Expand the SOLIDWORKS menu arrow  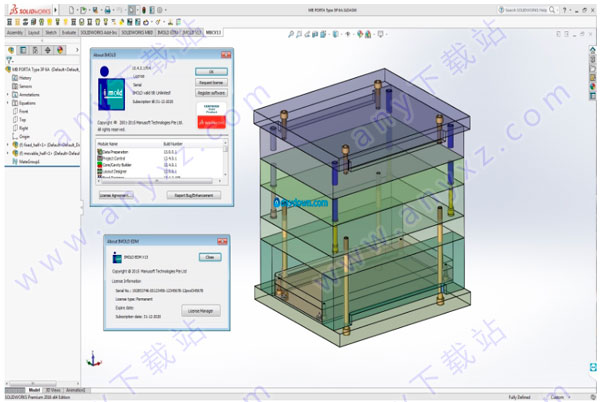[55, 10]
